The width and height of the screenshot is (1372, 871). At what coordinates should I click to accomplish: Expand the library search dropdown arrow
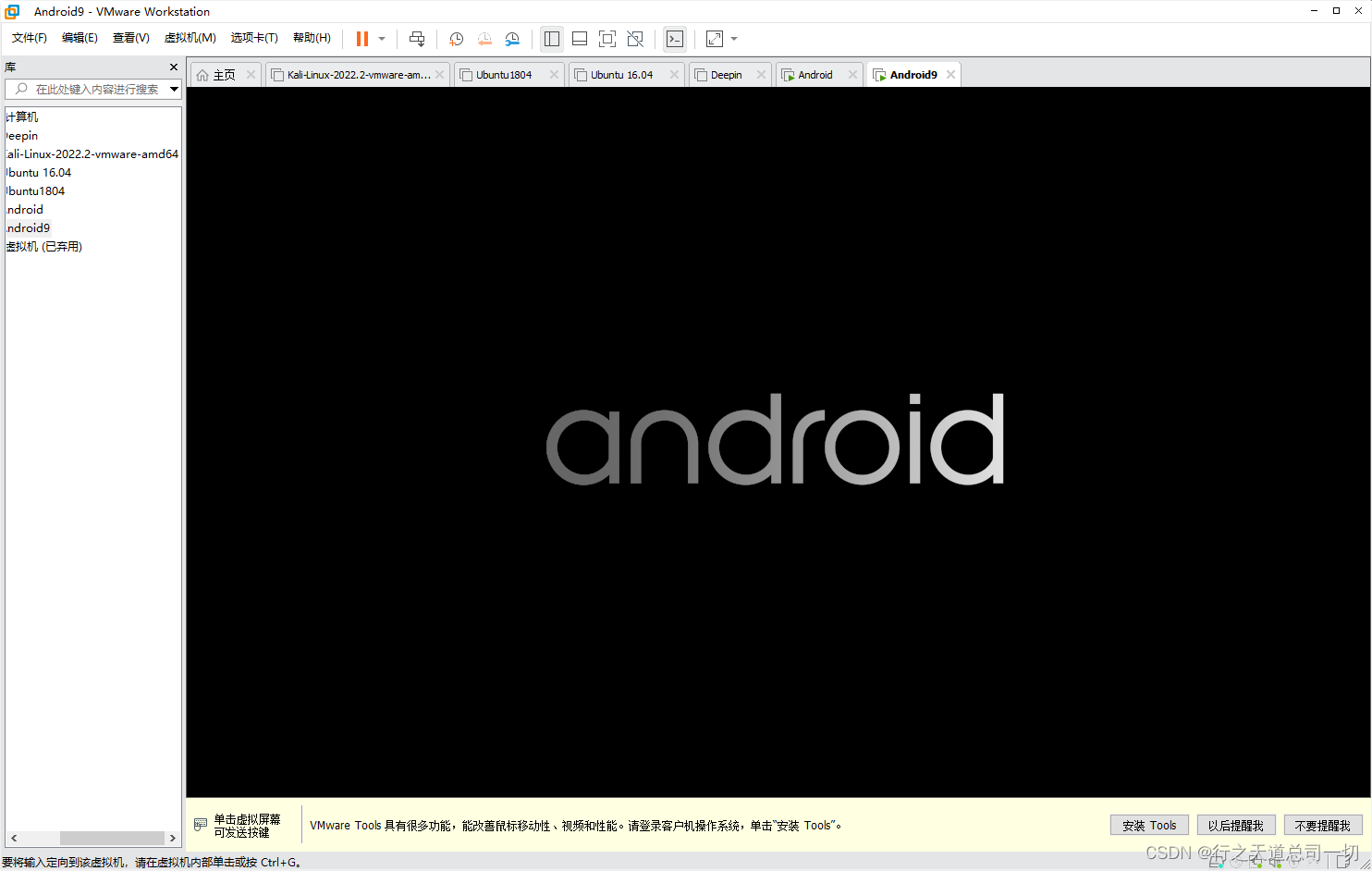(x=174, y=89)
